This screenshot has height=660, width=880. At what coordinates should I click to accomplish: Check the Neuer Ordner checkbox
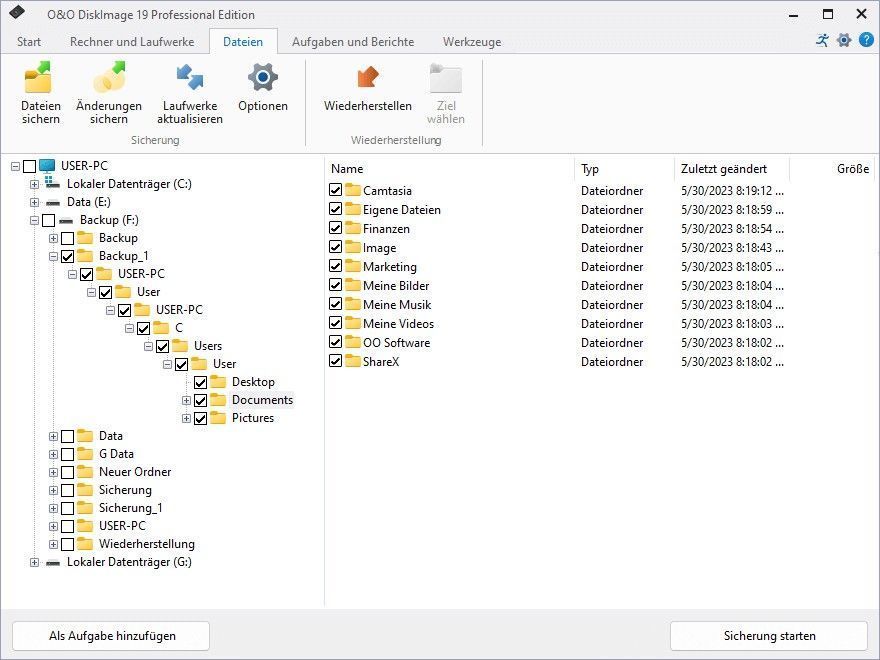pyautogui.click(x=67, y=473)
